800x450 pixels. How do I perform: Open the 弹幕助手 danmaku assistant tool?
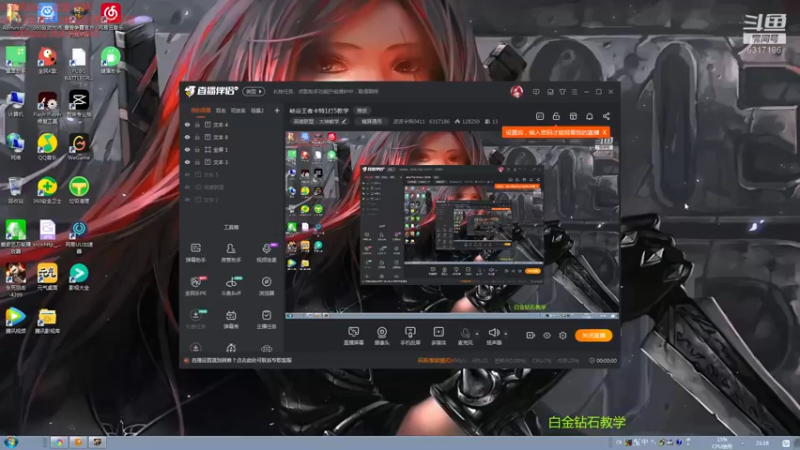pyautogui.click(x=195, y=253)
